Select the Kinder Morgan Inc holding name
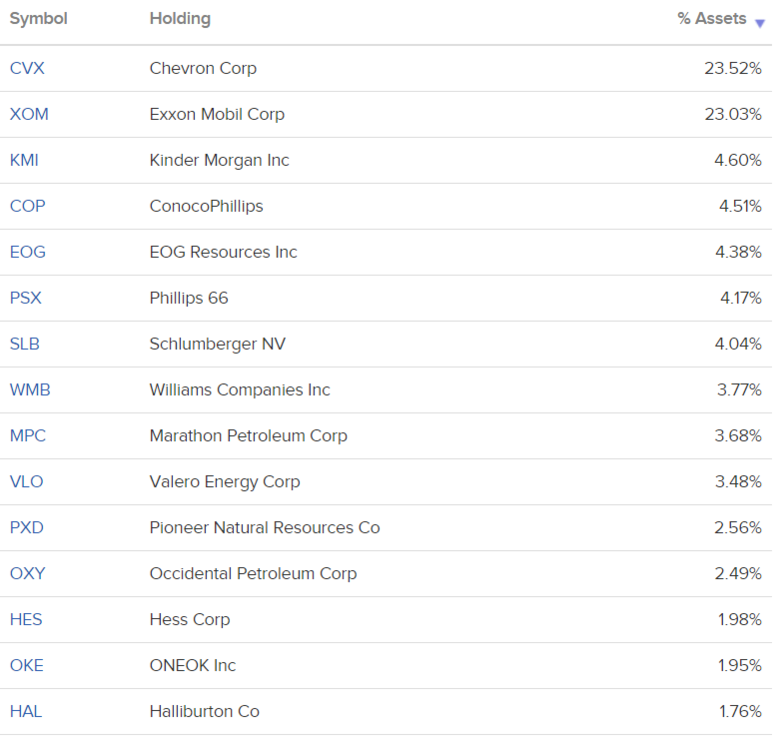Image resolution: width=773 pixels, height=736 pixels. (219, 160)
